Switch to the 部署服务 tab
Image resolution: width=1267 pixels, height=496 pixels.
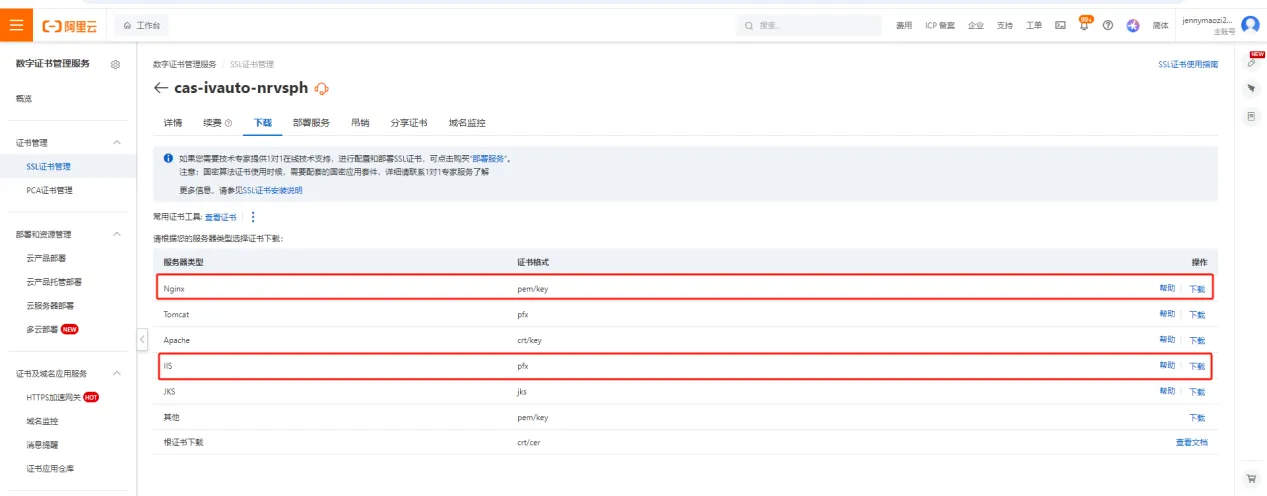point(311,123)
